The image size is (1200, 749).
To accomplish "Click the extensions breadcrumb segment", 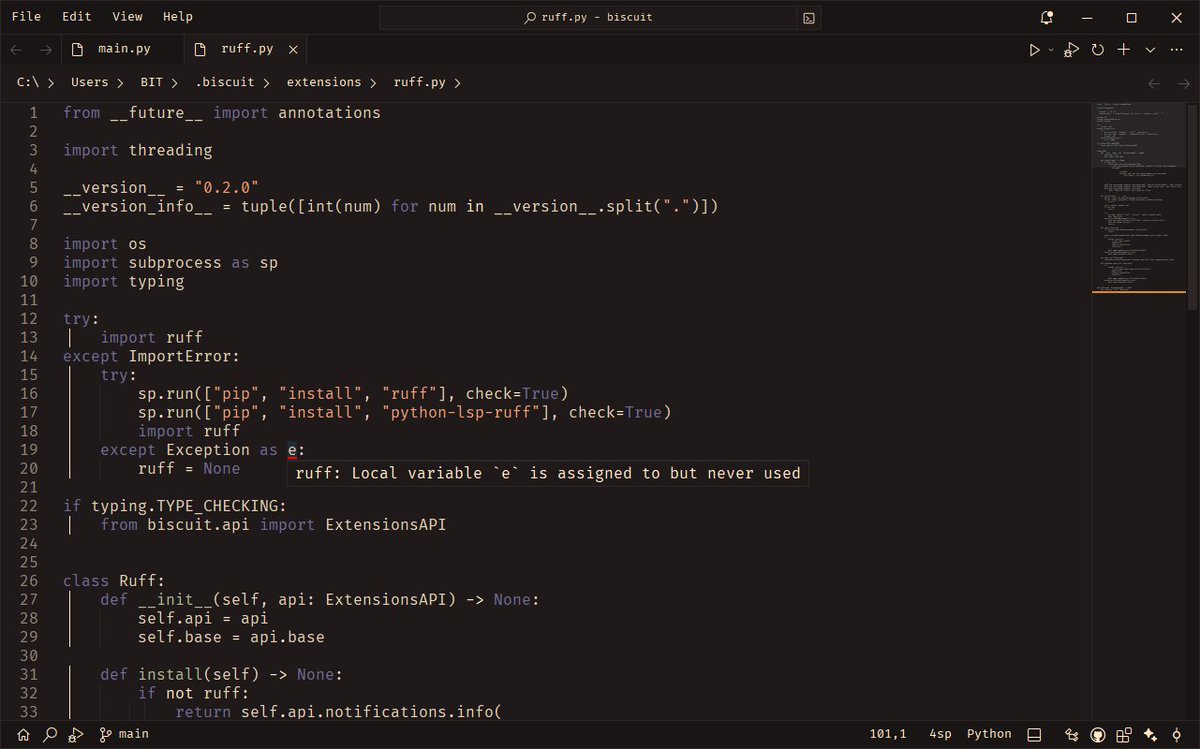I will pos(323,82).
